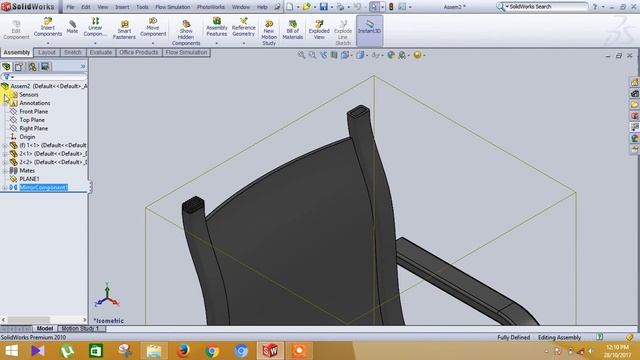Switch to the Layout tab

(47, 52)
